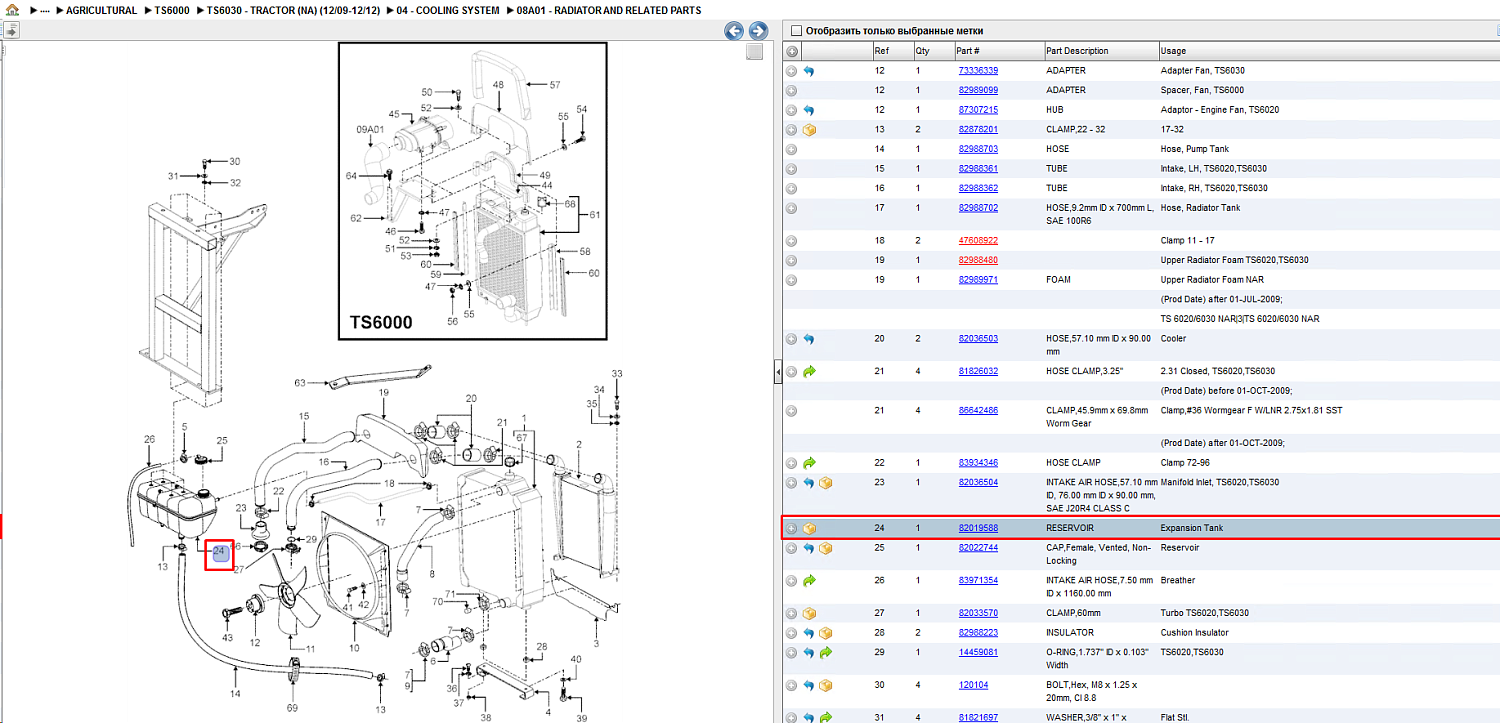Sort by the Part # column header

998,51
